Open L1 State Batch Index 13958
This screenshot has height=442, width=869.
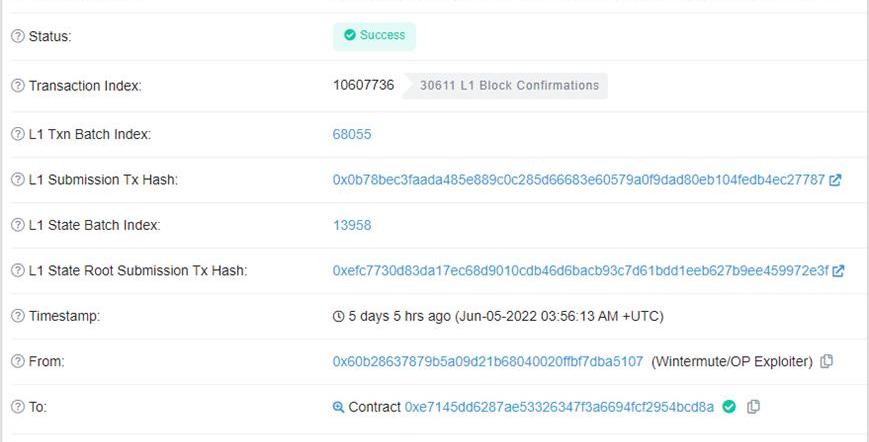352,225
